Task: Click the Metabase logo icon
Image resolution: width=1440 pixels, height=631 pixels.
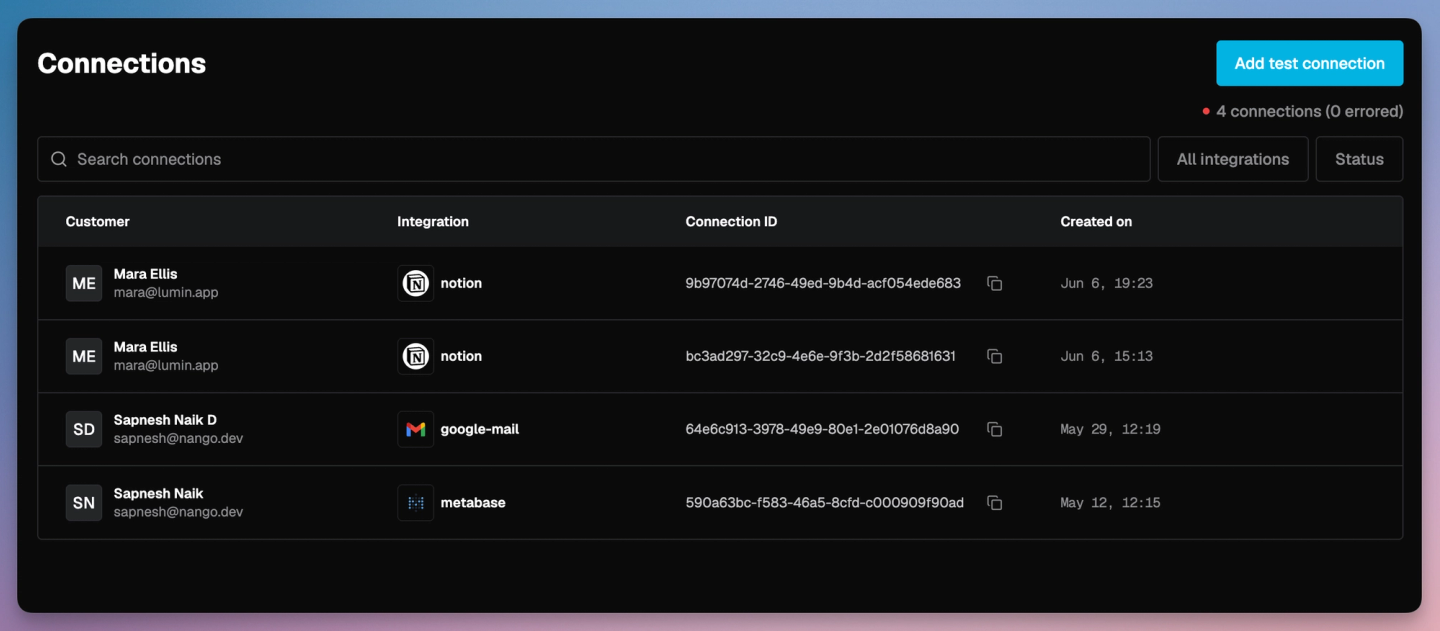Action: click(x=416, y=502)
